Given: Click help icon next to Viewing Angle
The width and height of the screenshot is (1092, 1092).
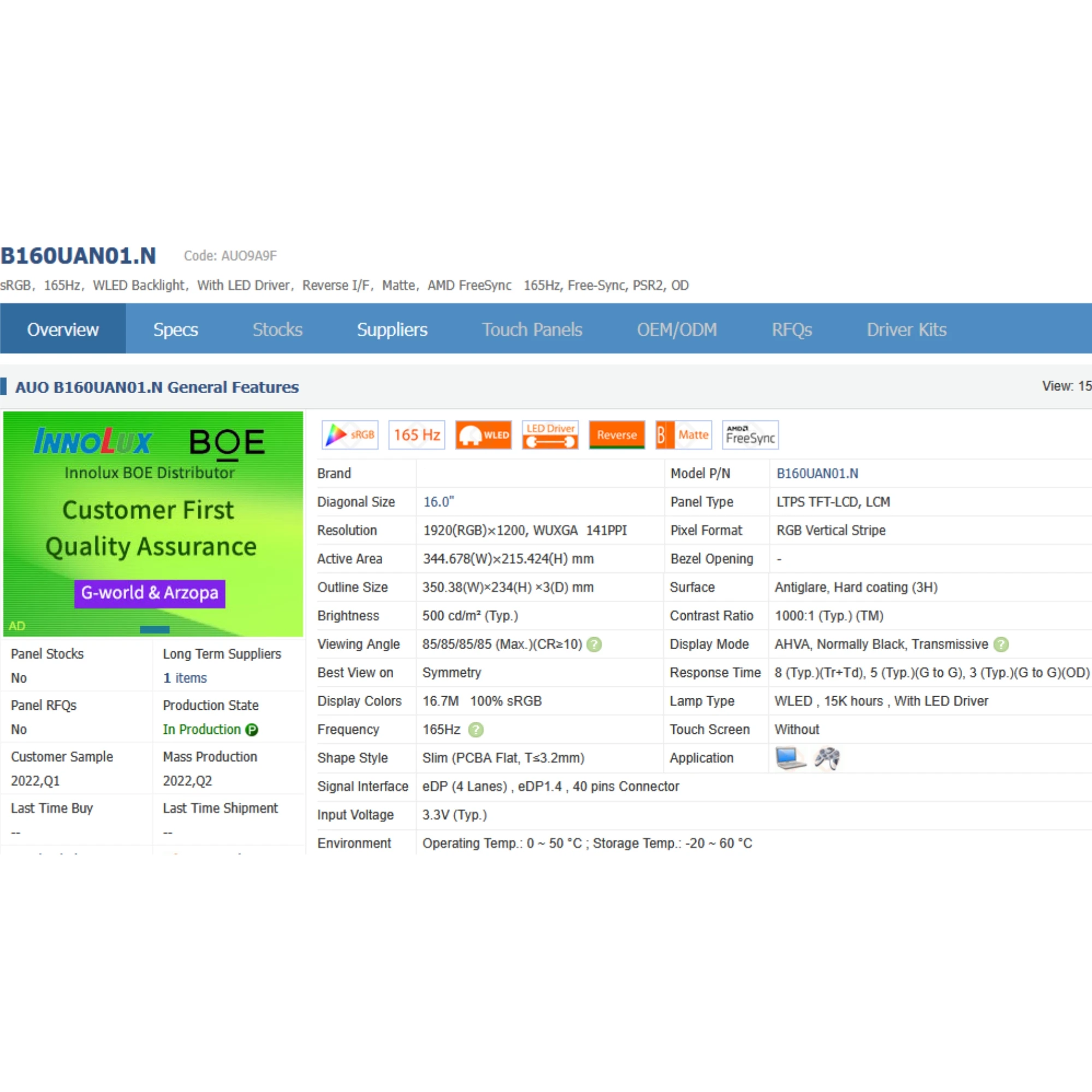Looking at the screenshot, I should [x=594, y=644].
